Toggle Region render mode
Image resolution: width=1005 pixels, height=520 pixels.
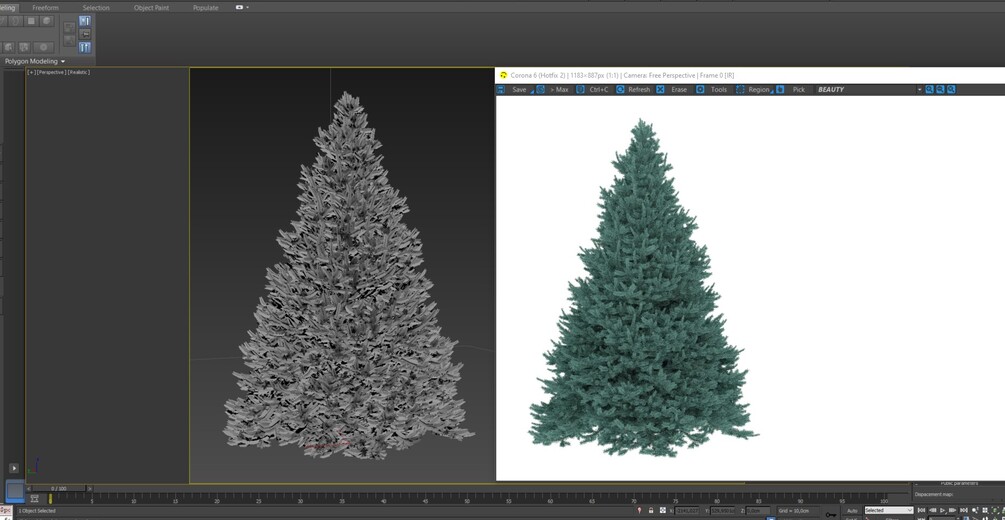(x=759, y=90)
